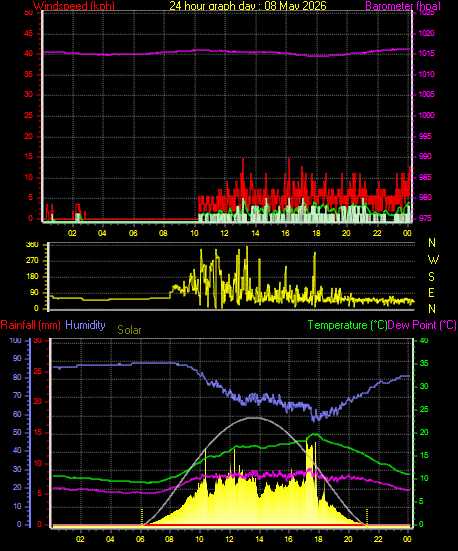Screen dimensions: 458x551
Task: Click wind direction axis value 90
Action: (x=34, y=293)
